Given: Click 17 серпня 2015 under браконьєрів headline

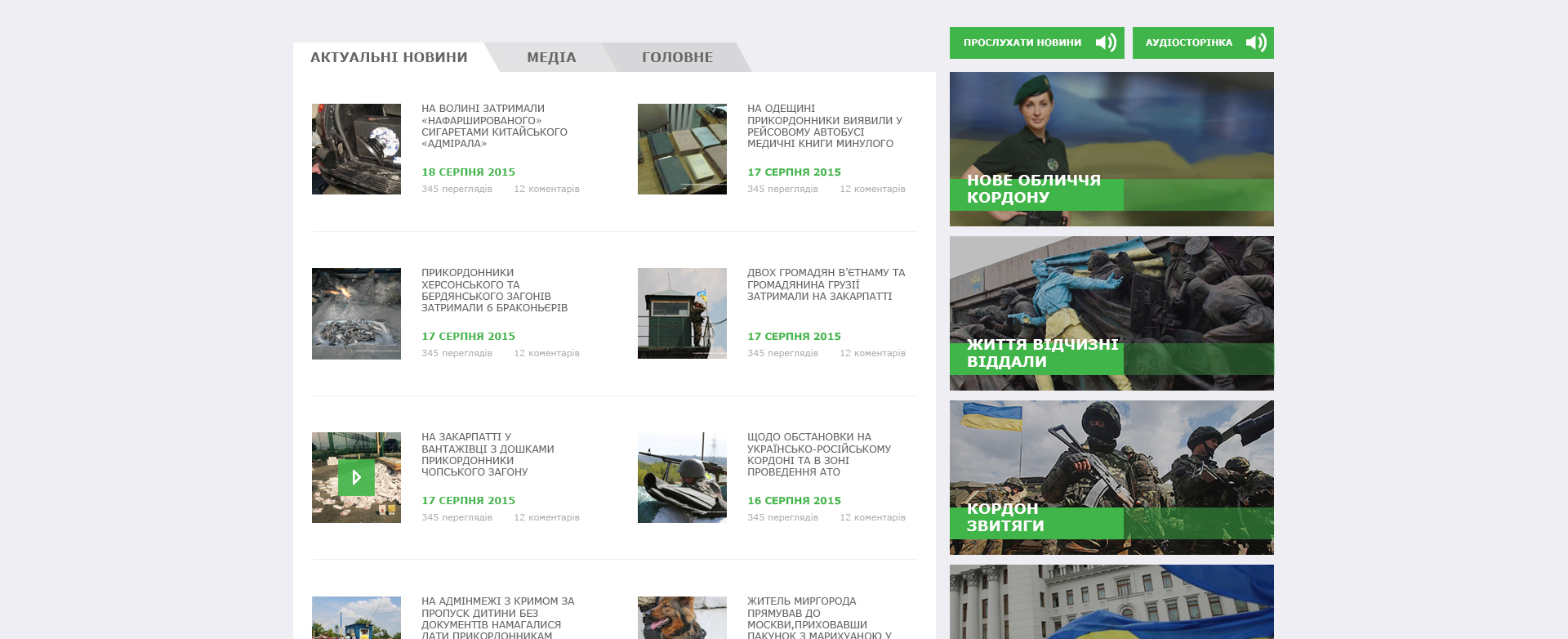Looking at the screenshot, I should [x=468, y=337].
